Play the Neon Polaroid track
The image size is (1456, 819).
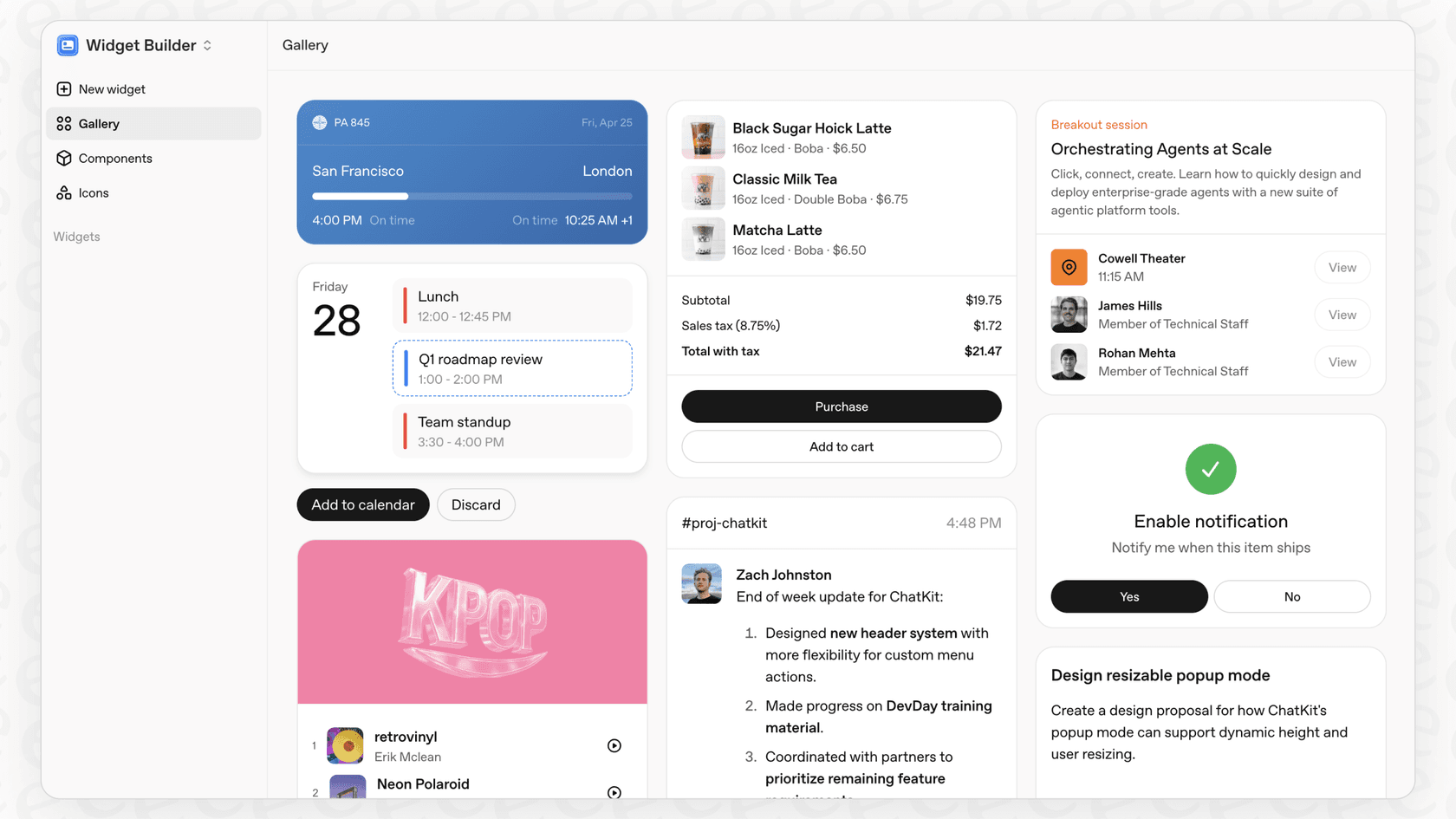coord(614,792)
